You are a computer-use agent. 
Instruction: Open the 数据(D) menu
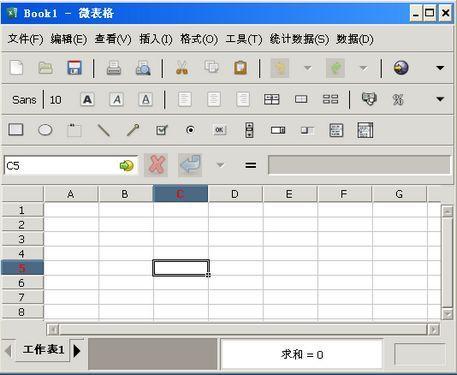(x=355, y=39)
